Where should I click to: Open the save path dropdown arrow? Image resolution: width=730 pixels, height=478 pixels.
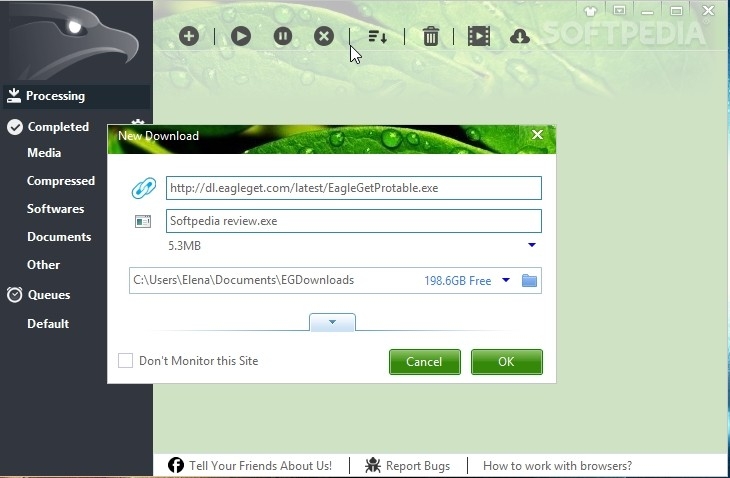(506, 280)
